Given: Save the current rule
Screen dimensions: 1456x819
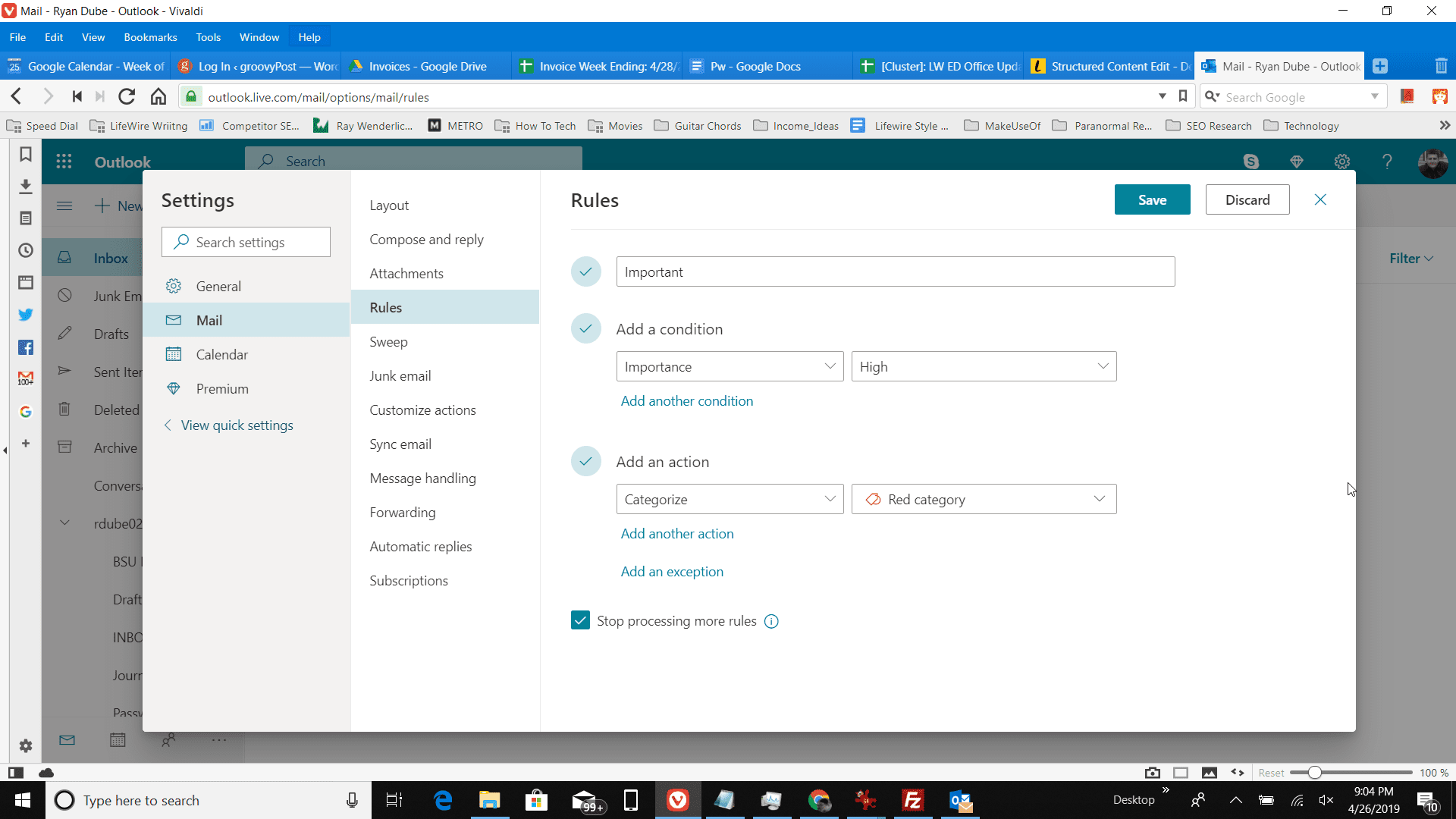Looking at the screenshot, I should coord(1153,199).
